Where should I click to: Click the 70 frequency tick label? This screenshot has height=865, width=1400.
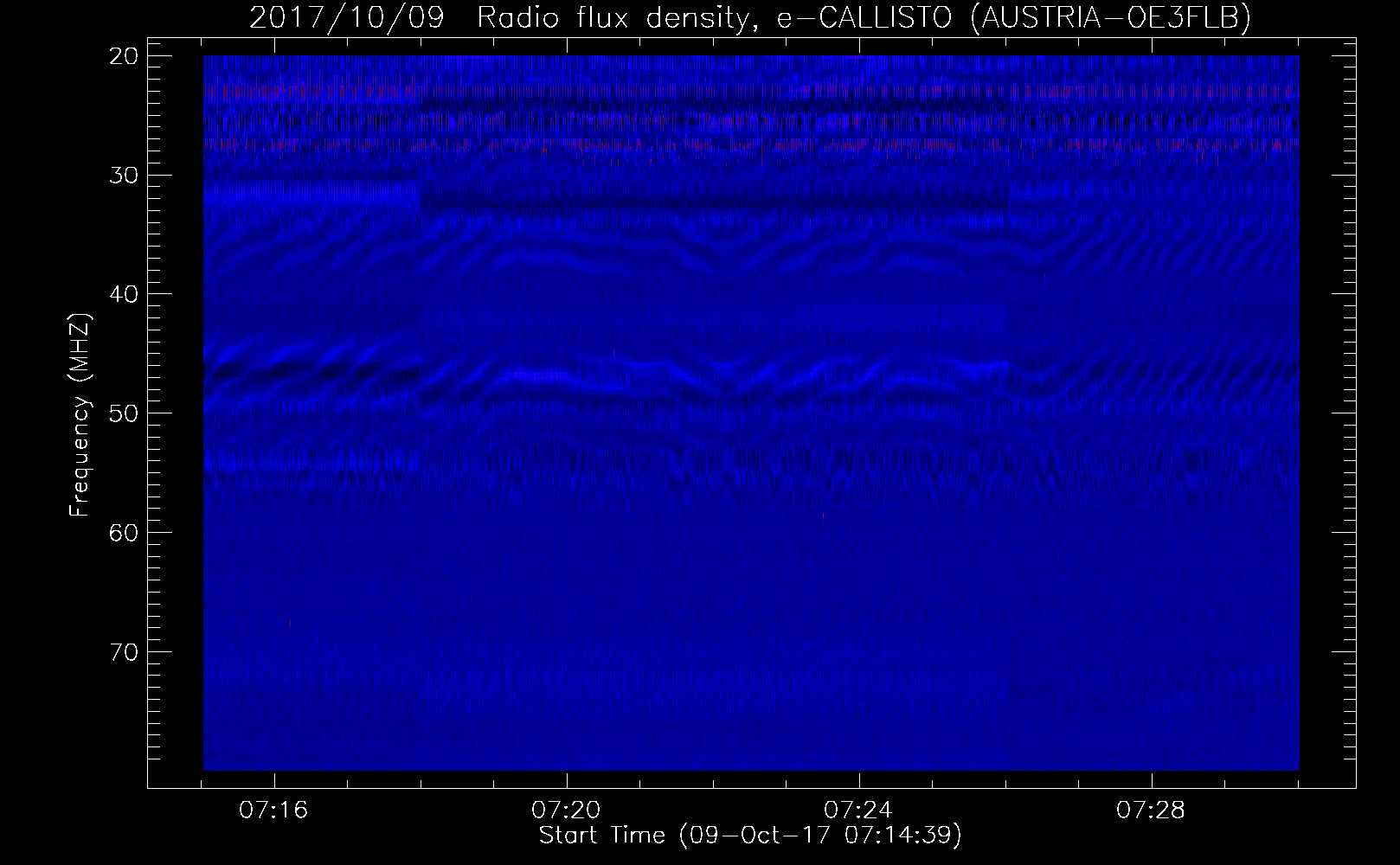(x=122, y=650)
